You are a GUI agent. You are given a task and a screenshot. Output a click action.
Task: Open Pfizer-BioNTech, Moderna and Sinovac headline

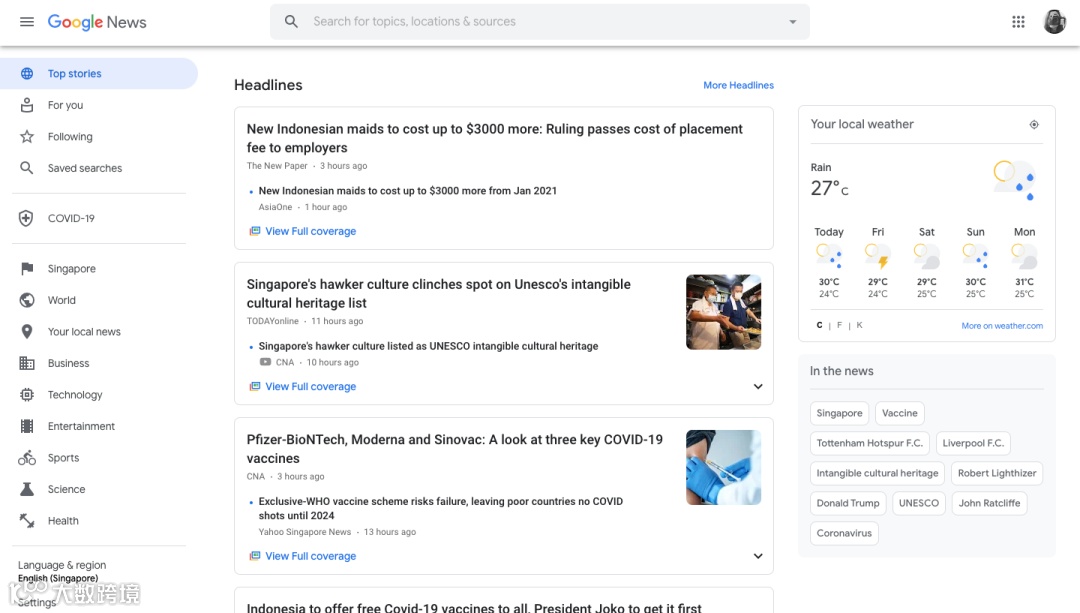455,449
